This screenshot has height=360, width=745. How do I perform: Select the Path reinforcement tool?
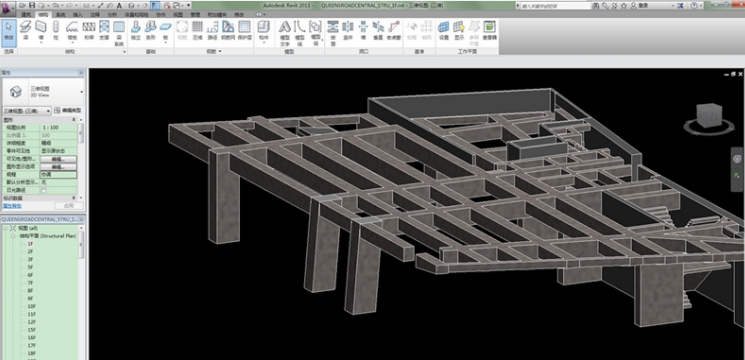[x=212, y=30]
